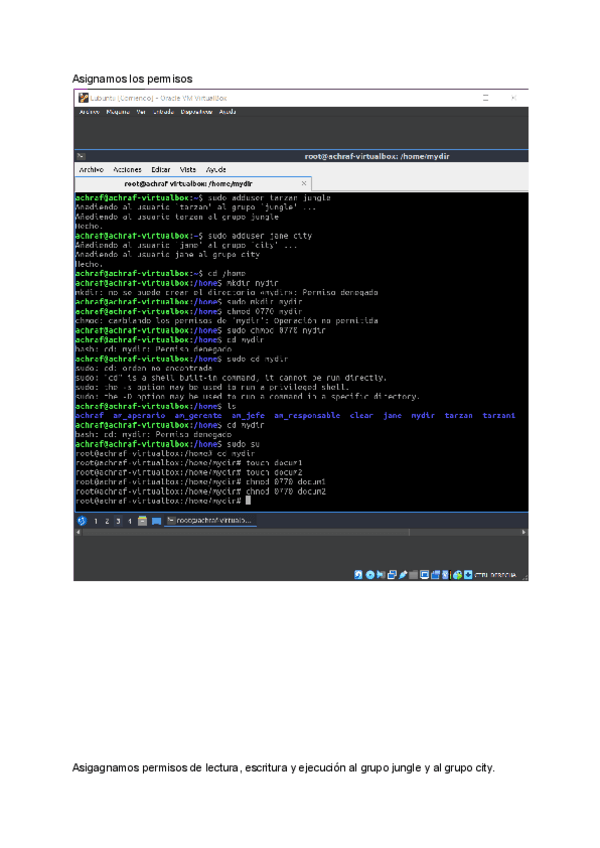
Task: Click the terminal window icon in title bar
Action: click(81, 156)
